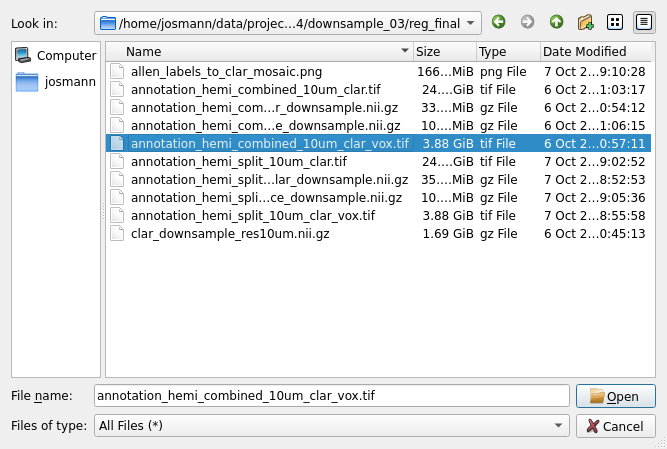The image size is (667, 449).
Task: Click the folder icon in path box
Action: (108, 23)
